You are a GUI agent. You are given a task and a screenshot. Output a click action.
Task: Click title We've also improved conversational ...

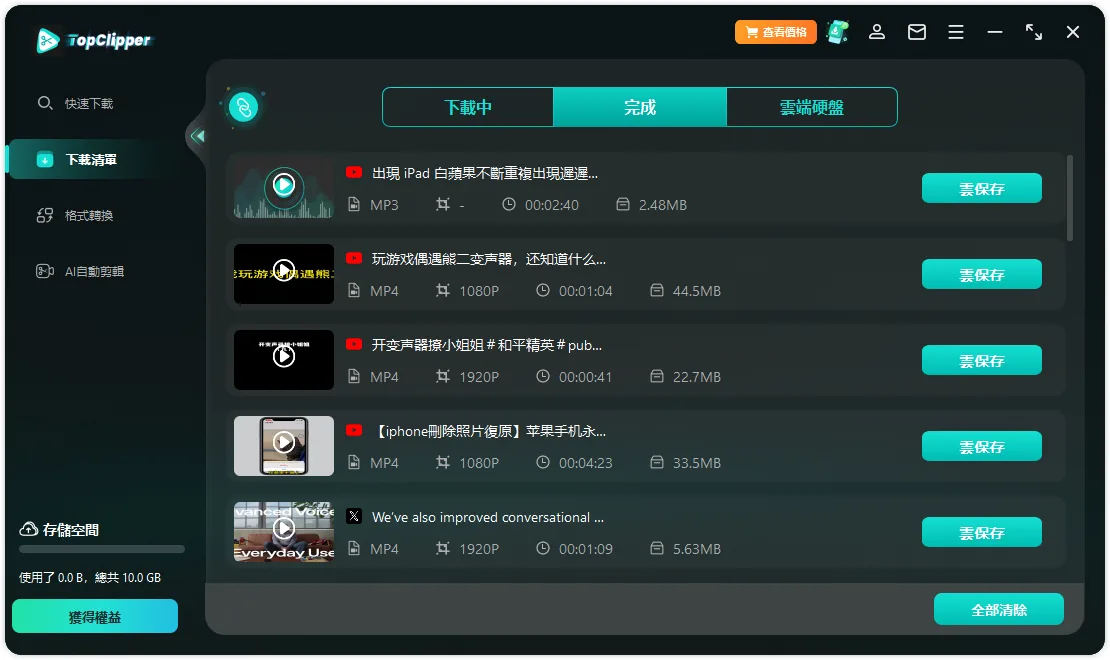488,517
